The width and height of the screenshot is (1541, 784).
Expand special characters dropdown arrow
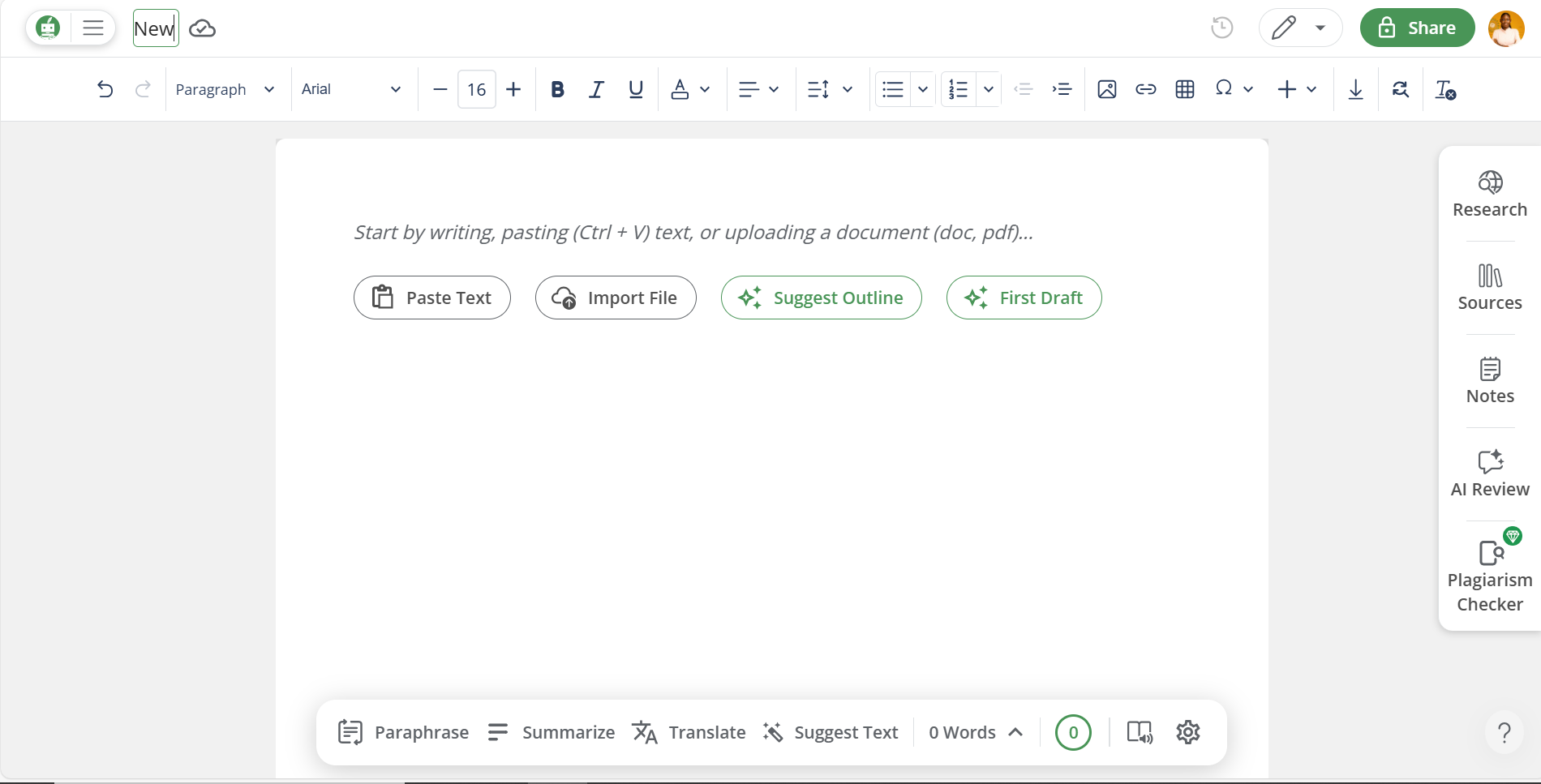(x=1248, y=89)
